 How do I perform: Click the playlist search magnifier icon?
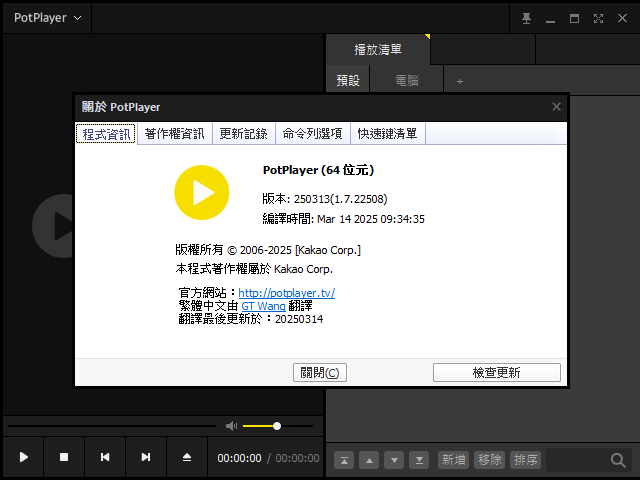pyautogui.click(x=618, y=460)
